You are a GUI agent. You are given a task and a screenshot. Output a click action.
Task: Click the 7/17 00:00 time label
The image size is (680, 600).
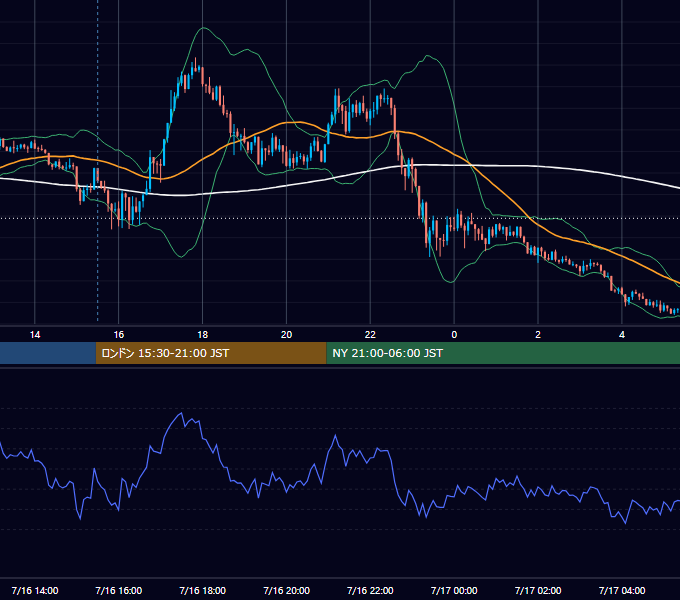pos(454,590)
